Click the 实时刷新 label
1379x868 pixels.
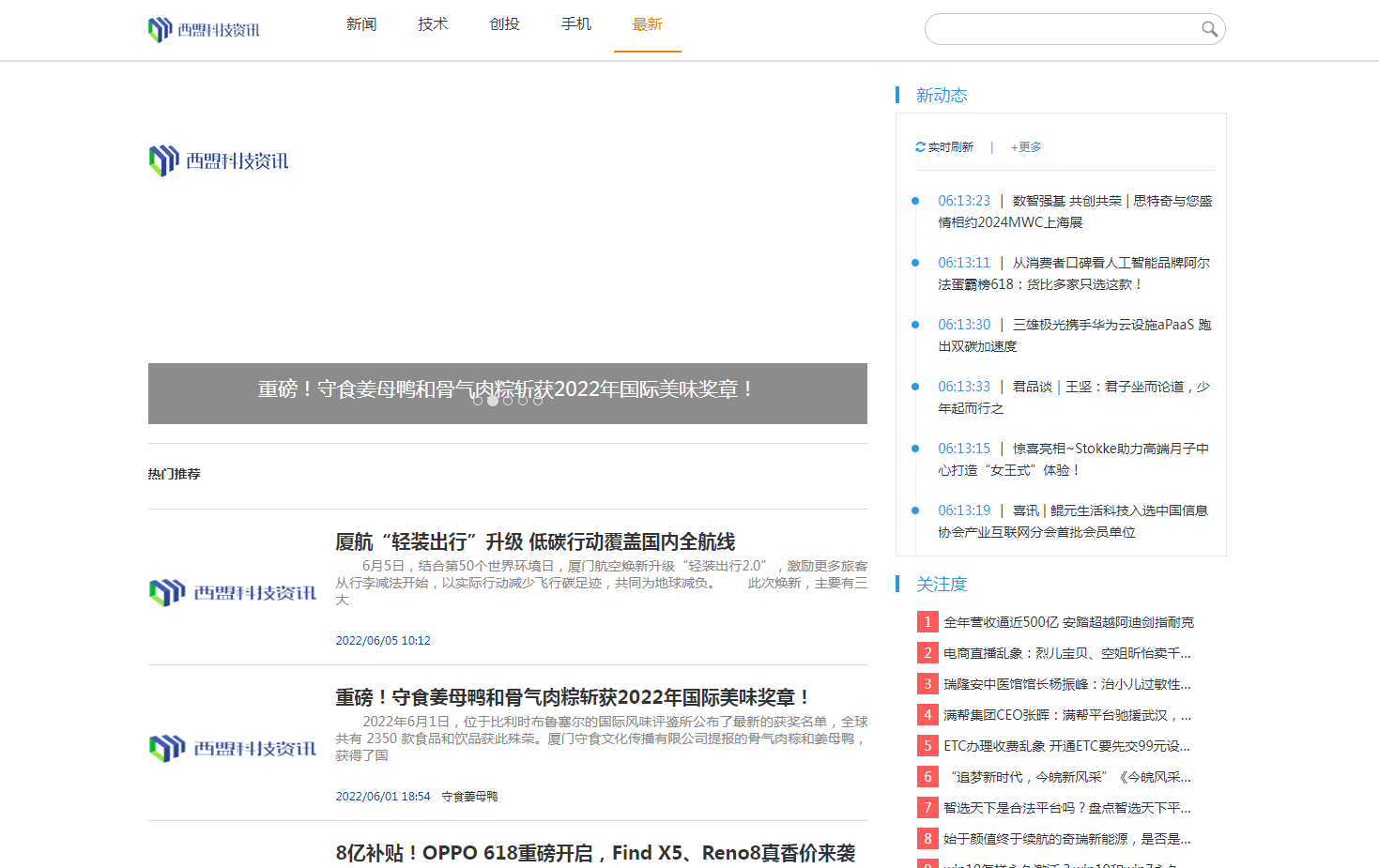(950, 147)
